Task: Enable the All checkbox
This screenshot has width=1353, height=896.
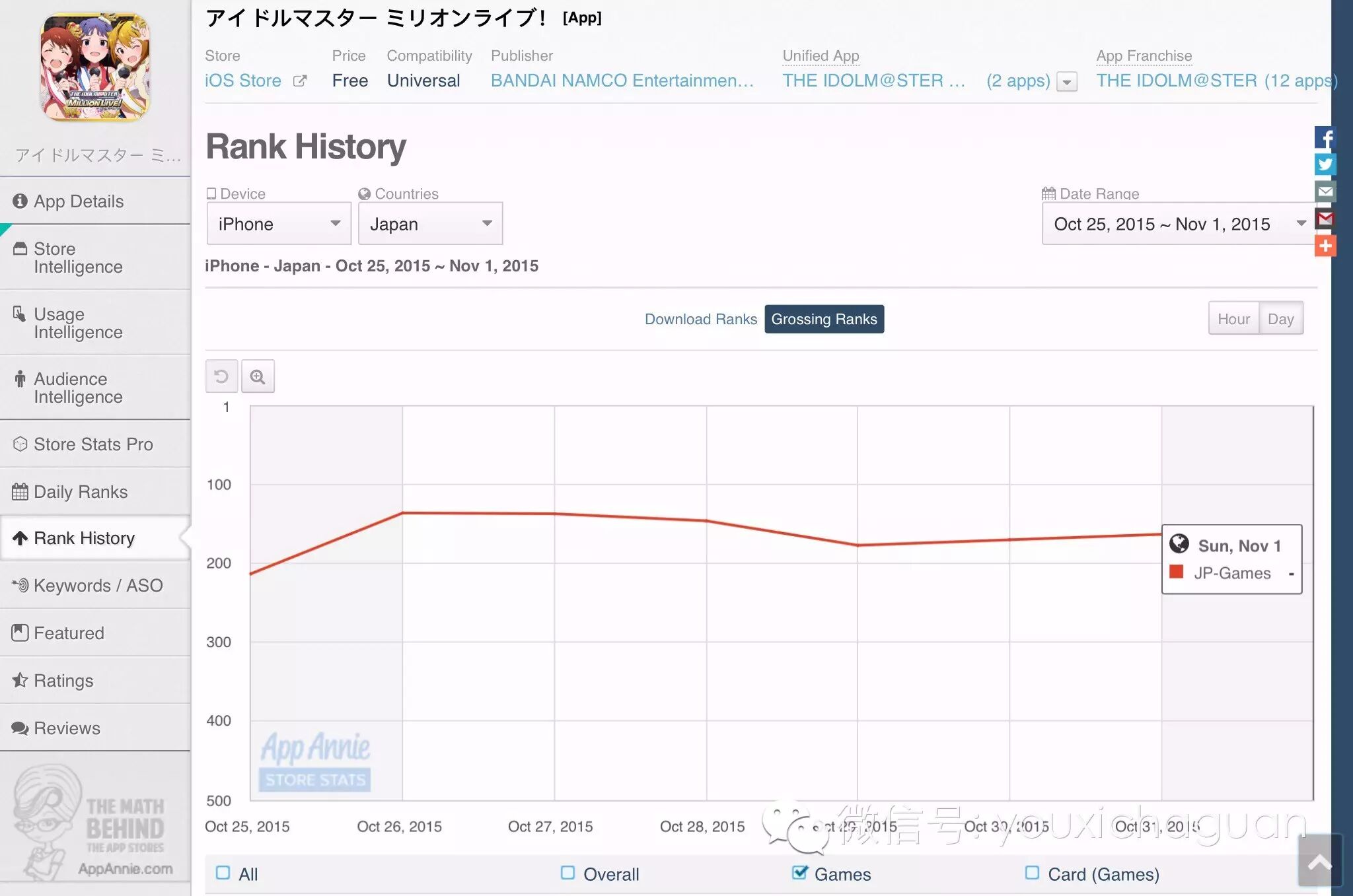Action: tap(223, 873)
